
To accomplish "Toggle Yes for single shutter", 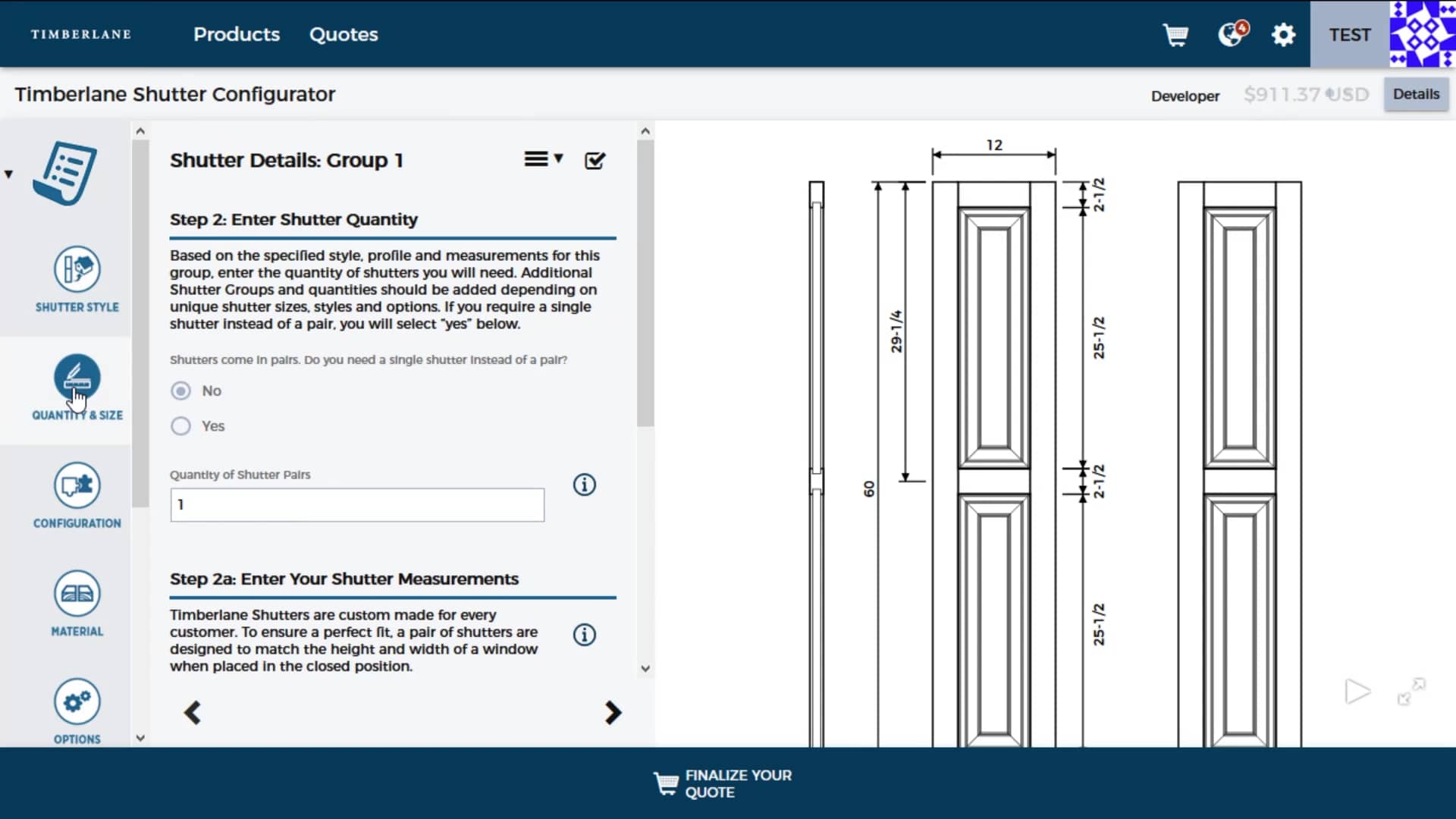I will [x=180, y=425].
